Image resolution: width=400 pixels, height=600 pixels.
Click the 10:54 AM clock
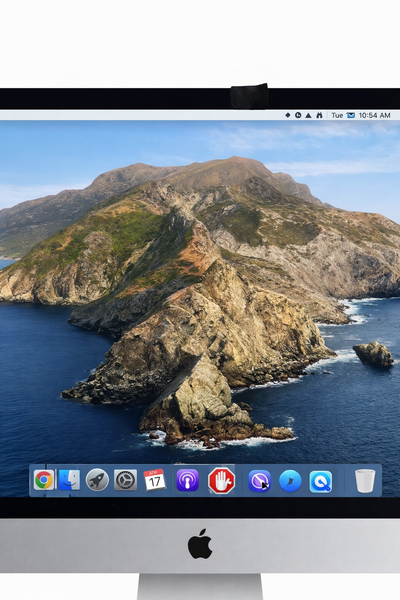374,115
